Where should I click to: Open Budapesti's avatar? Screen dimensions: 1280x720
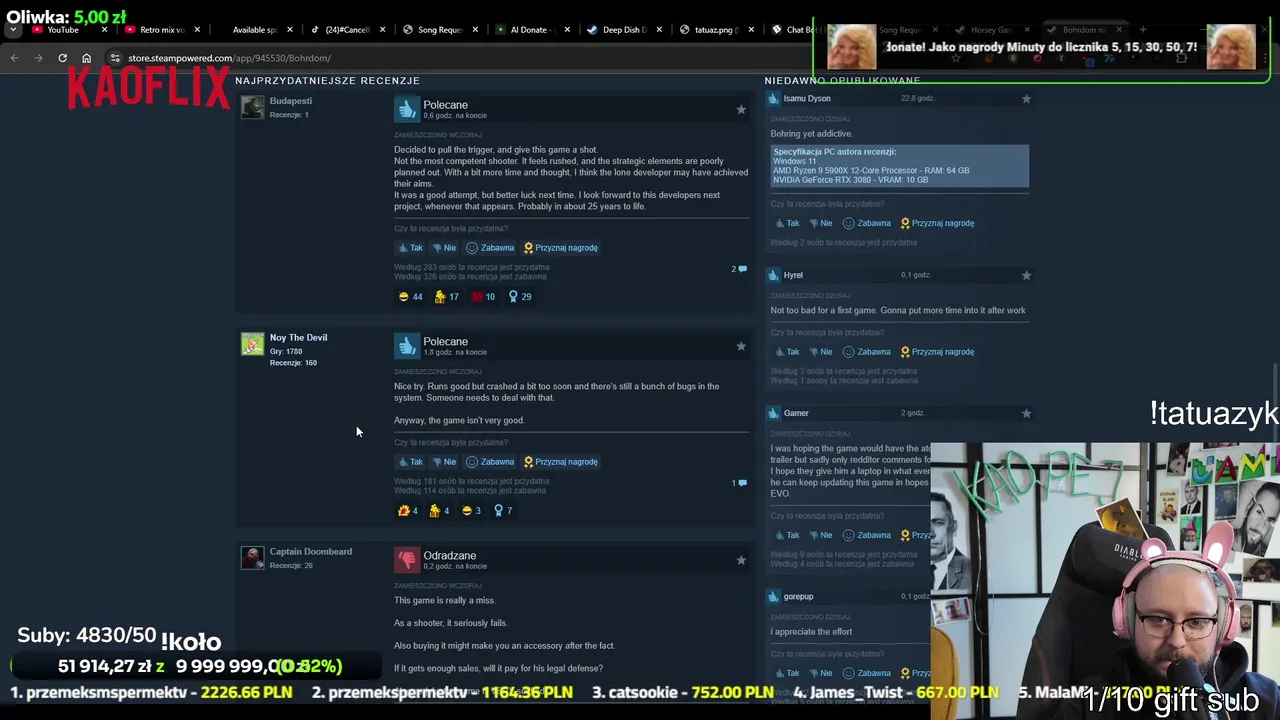point(252,107)
